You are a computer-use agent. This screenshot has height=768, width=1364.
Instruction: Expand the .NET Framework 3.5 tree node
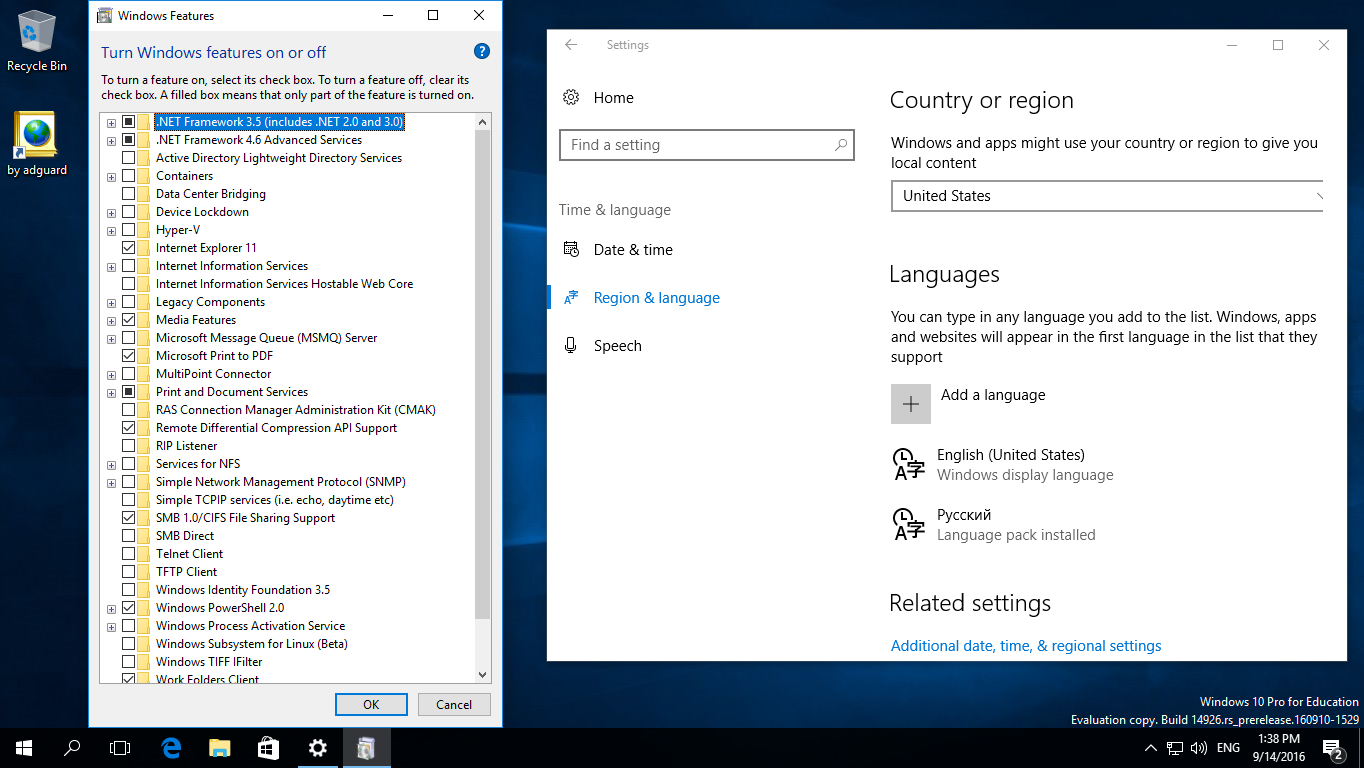pyautogui.click(x=111, y=122)
